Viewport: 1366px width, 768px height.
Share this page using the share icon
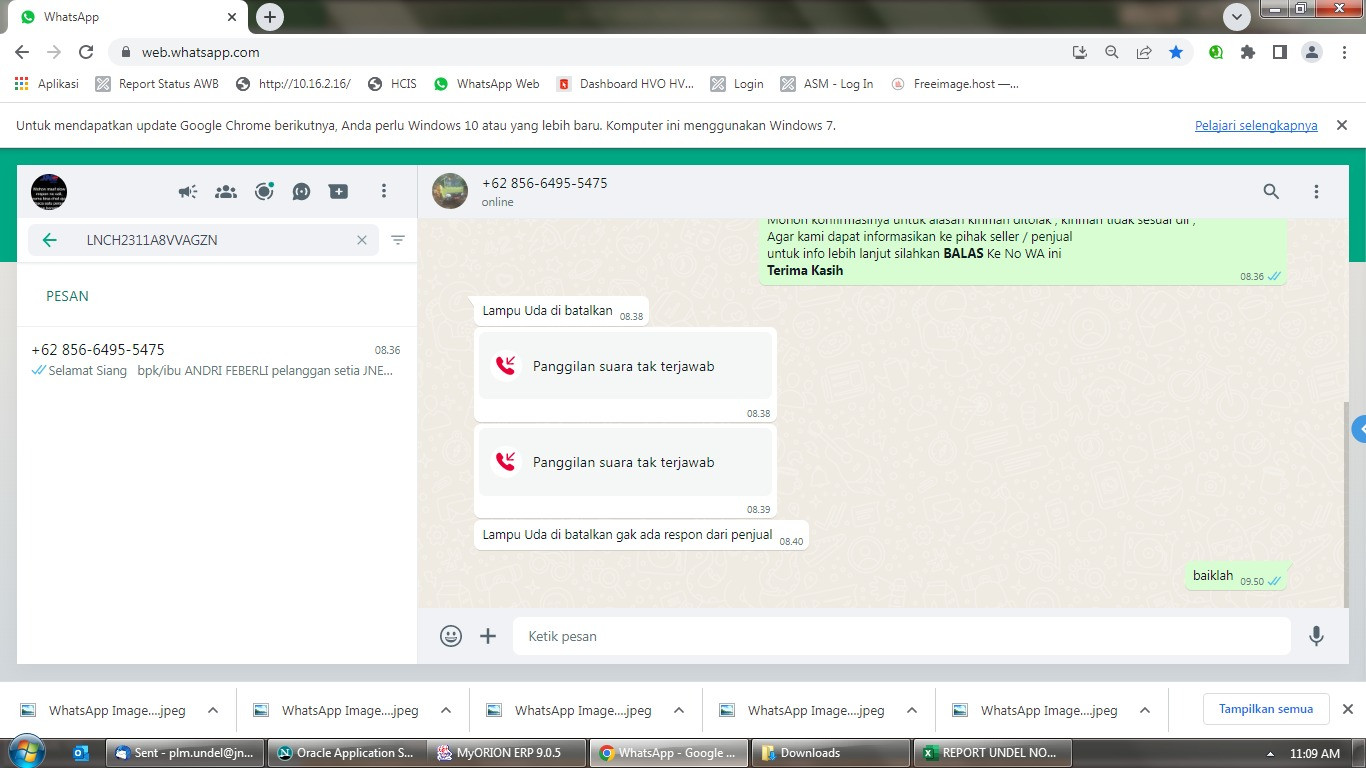(1144, 52)
